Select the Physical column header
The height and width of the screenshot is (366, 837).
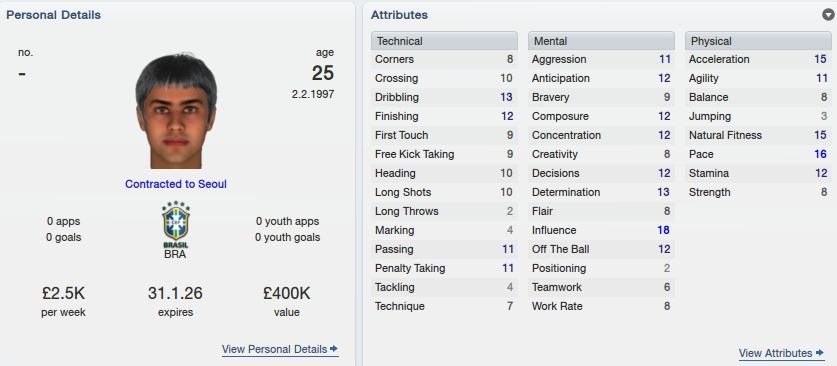758,41
